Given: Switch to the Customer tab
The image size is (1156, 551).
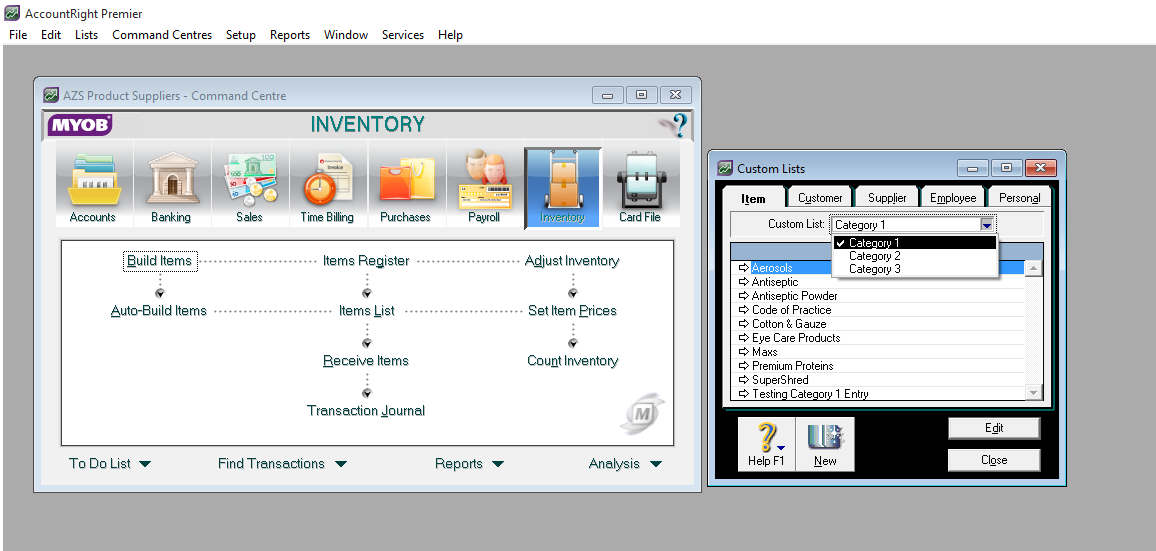Looking at the screenshot, I should [820, 198].
